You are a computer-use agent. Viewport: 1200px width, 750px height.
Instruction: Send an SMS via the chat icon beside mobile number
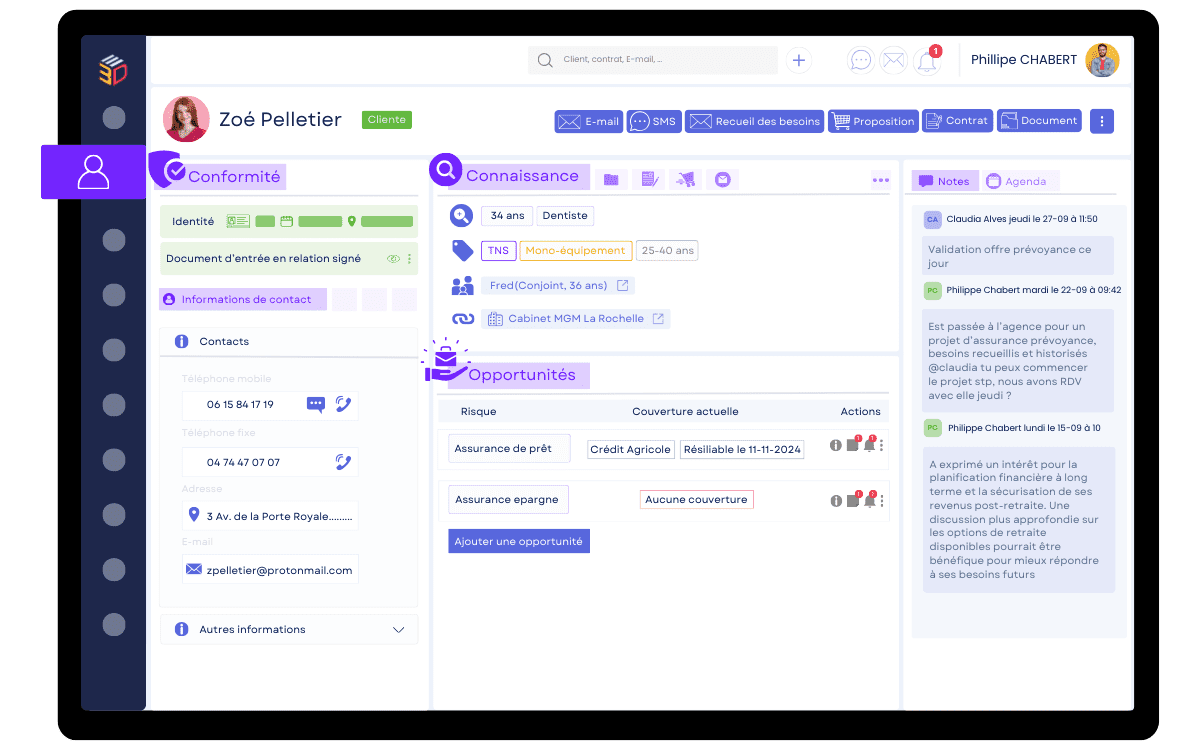point(316,404)
